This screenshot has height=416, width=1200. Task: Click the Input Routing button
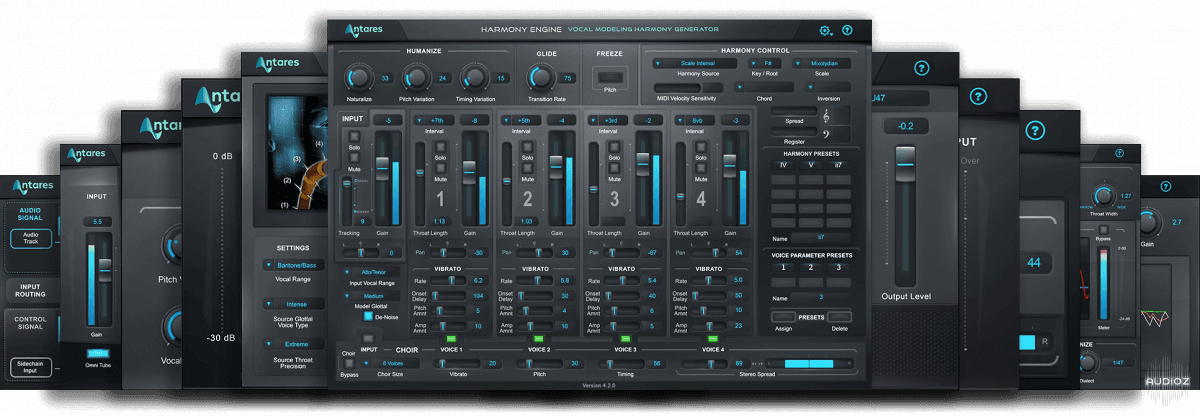click(30, 291)
